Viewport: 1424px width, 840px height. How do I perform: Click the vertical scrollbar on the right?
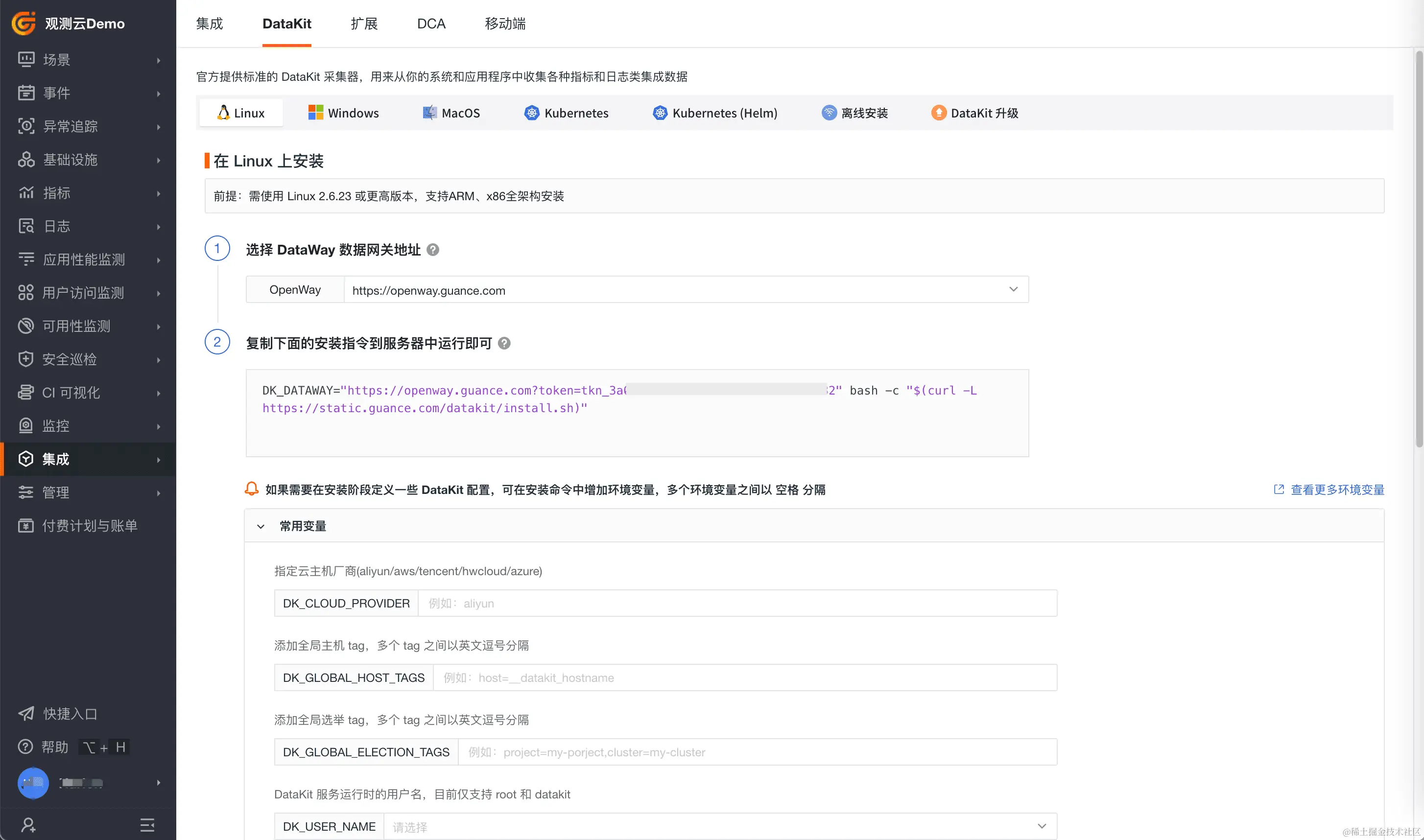1418,249
